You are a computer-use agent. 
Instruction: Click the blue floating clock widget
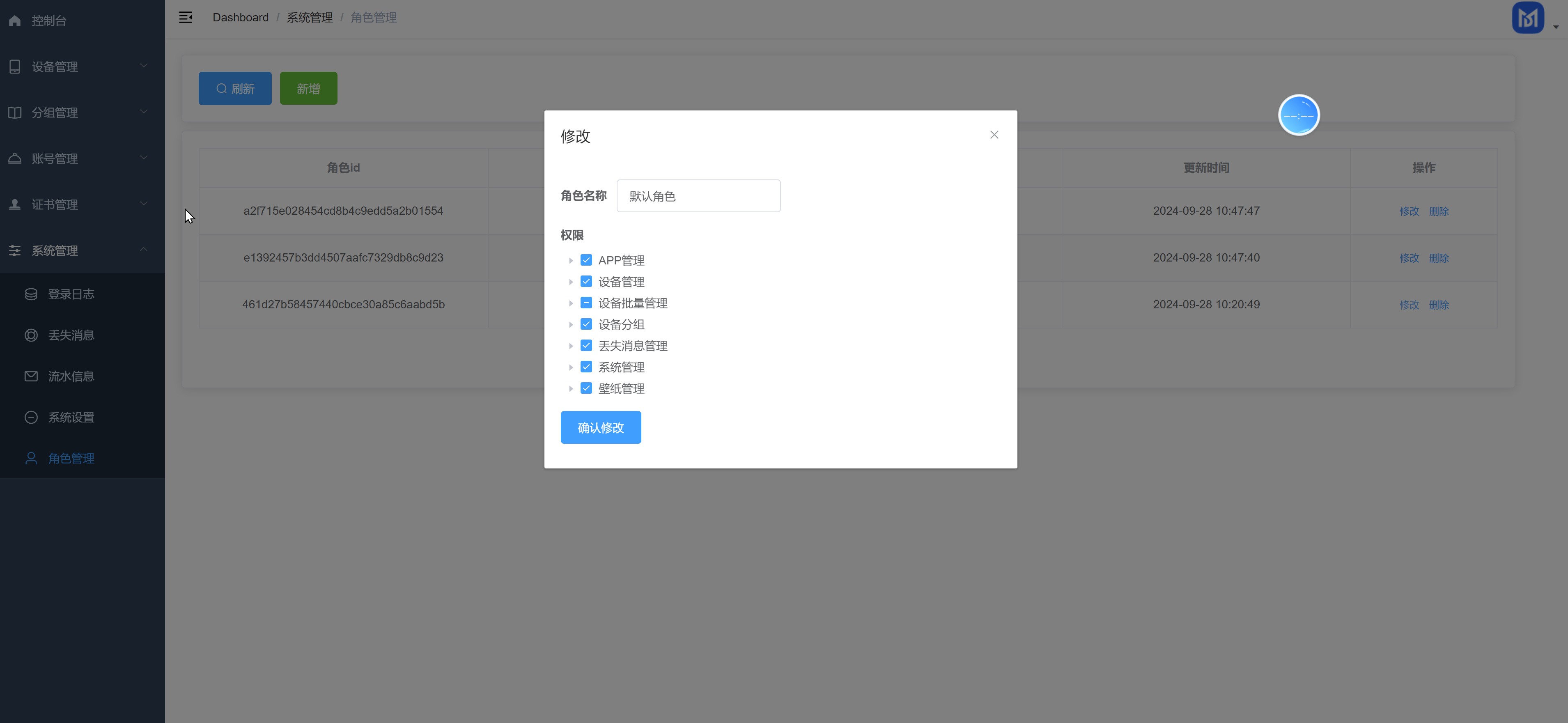(x=1298, y=115)
